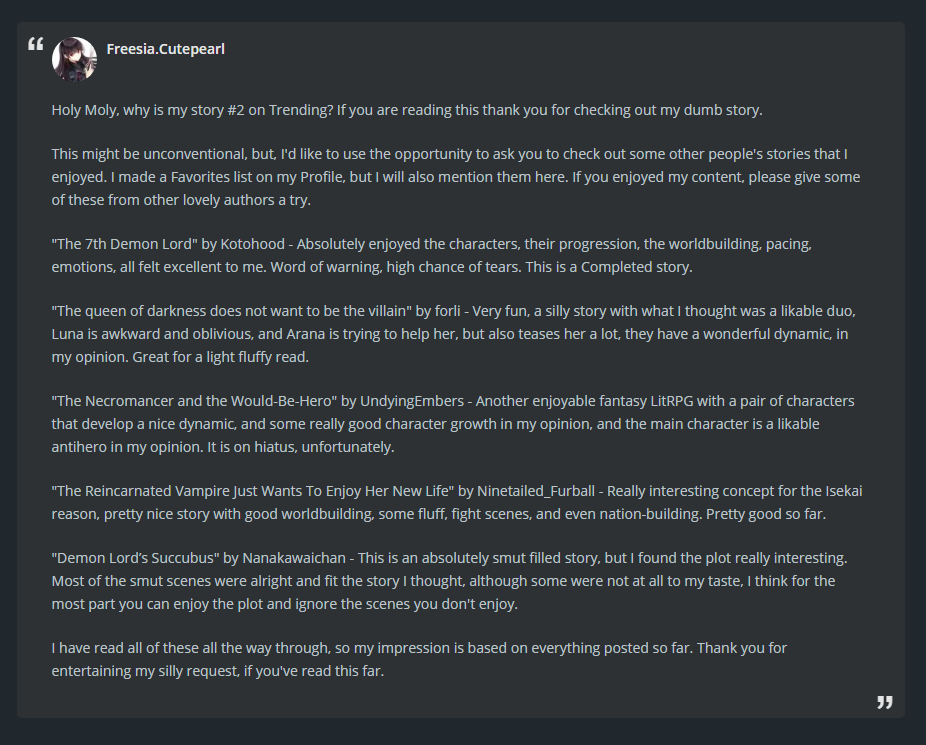Click "The 7th Demon Lord" story title
This screenshot has width=926, height=745.
point(120,244)
